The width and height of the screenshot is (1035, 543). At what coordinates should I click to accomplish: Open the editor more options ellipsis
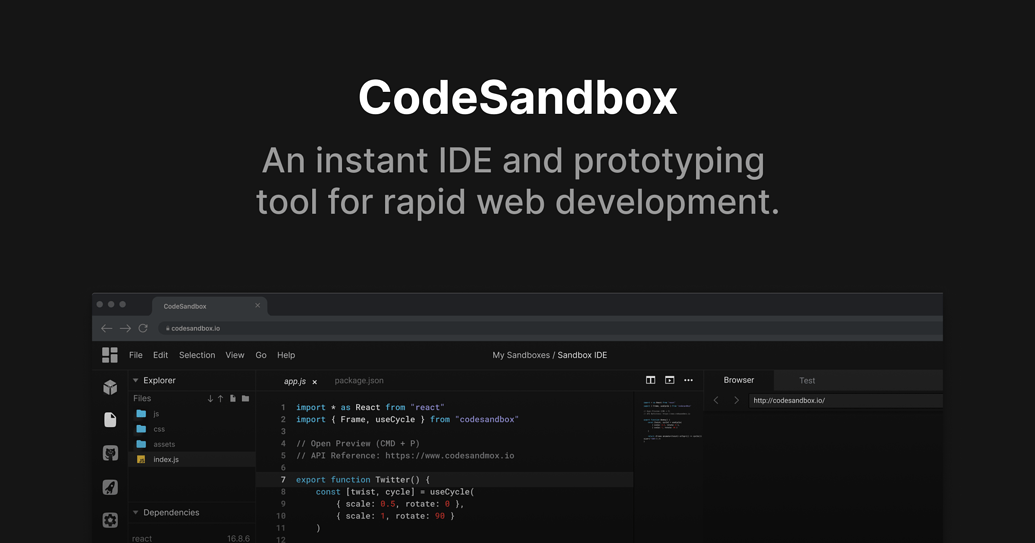point(688,380)
